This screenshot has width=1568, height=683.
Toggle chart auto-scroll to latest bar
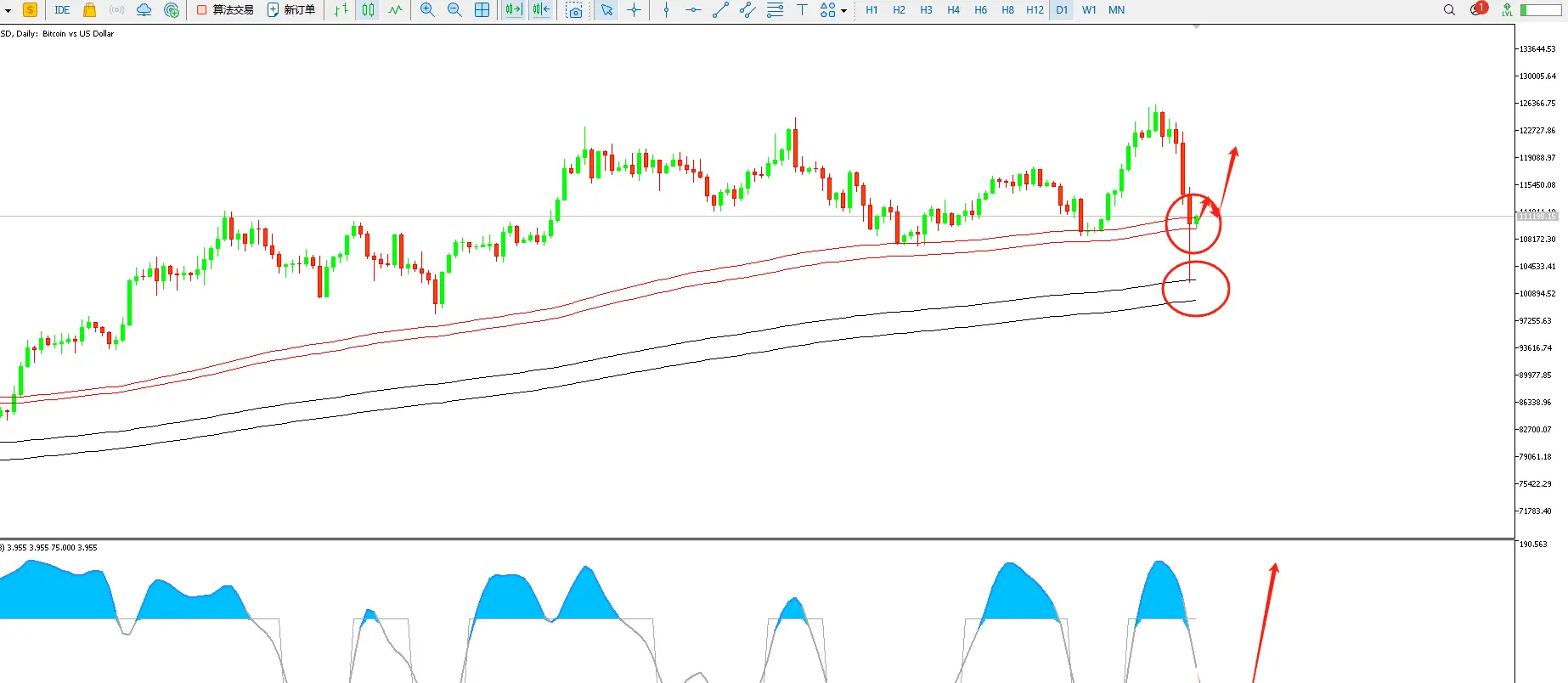pos(513,10)
